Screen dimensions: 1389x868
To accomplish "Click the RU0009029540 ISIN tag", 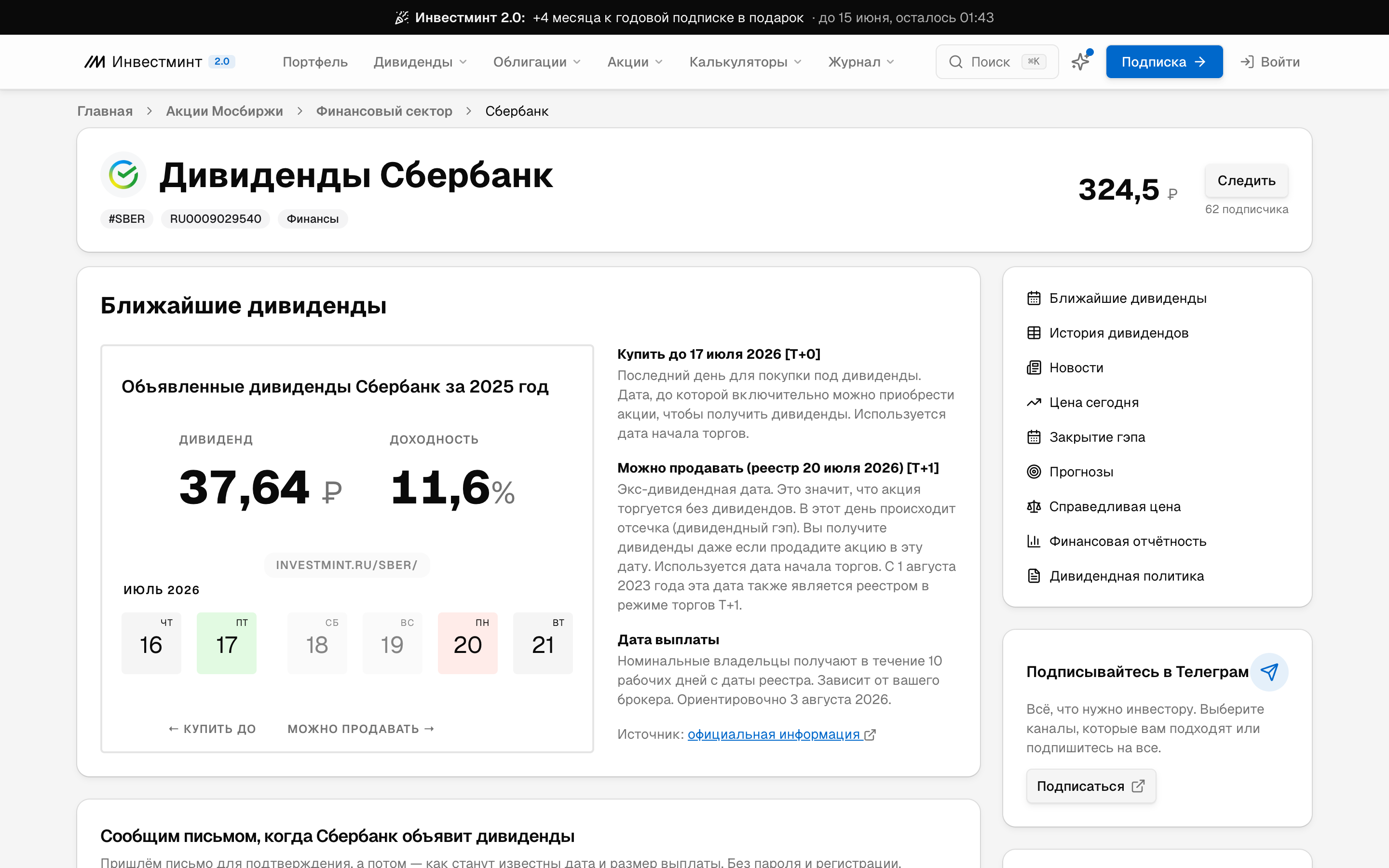I will pyautogui.click(x=215, y=219).
